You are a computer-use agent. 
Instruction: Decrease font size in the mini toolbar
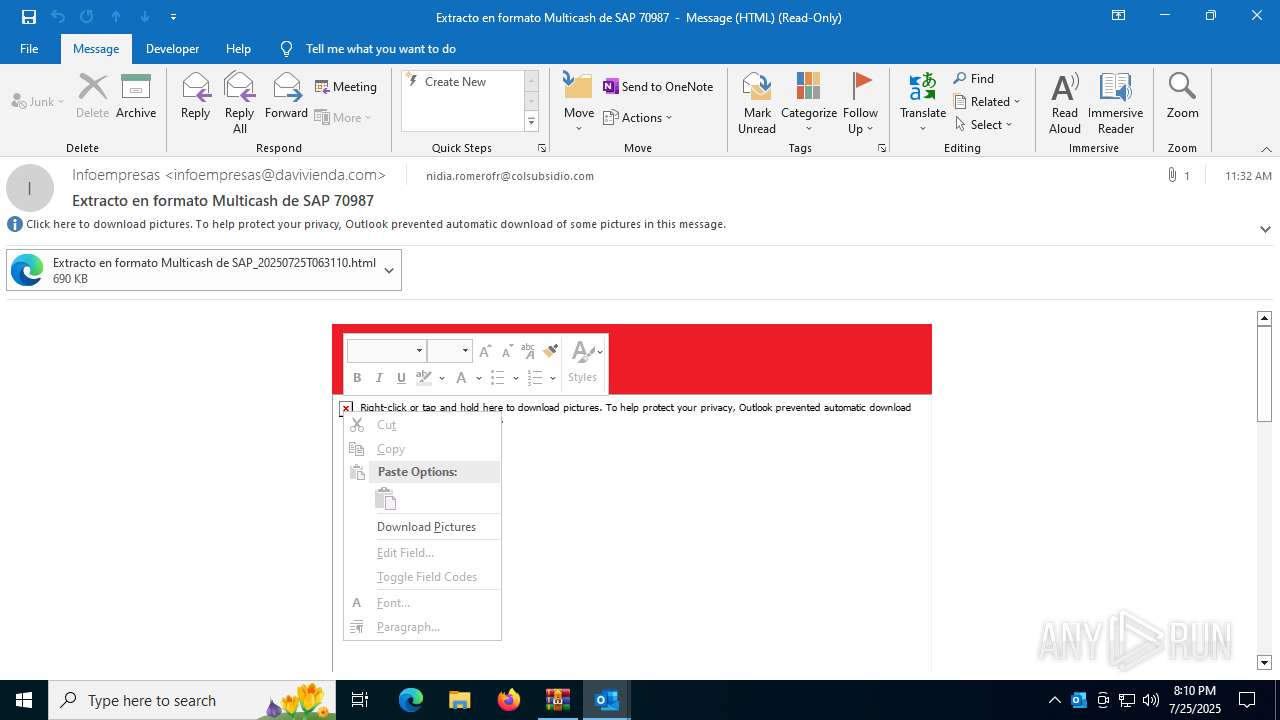(x=507, y=351)
